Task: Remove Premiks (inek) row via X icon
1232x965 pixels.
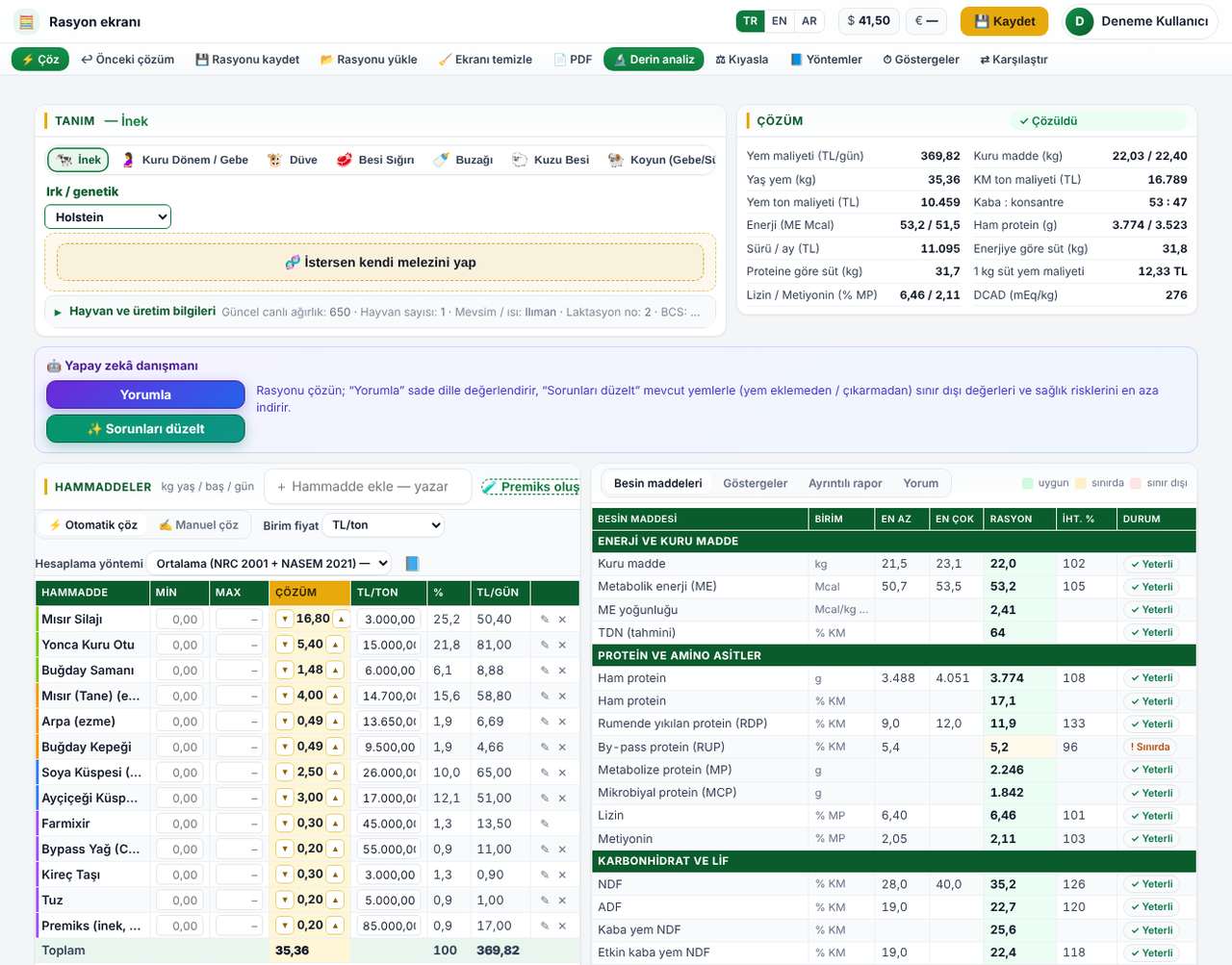Action: pos(562,926)
